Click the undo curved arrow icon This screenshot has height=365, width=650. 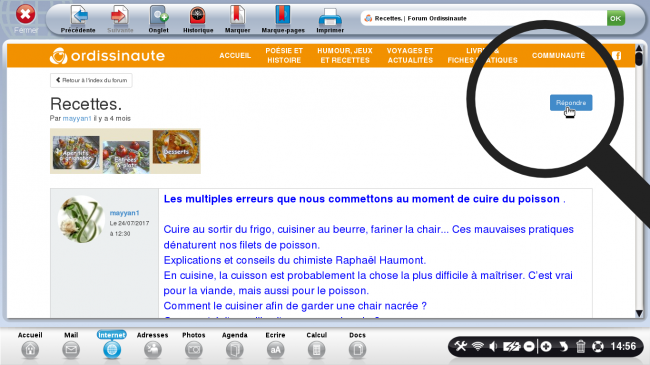[x=563, y=346]
